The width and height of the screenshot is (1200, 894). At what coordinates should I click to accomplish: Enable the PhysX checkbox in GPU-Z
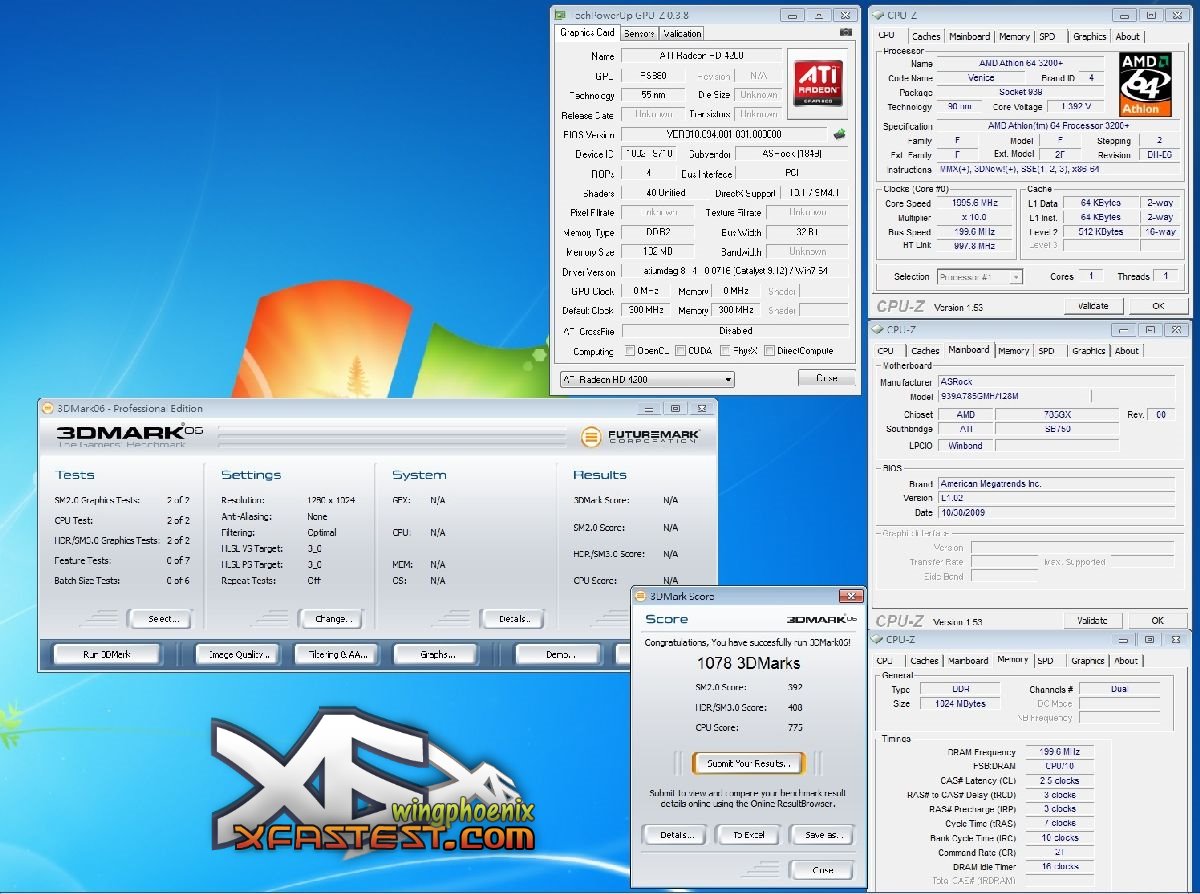click(x=725, y=351)
